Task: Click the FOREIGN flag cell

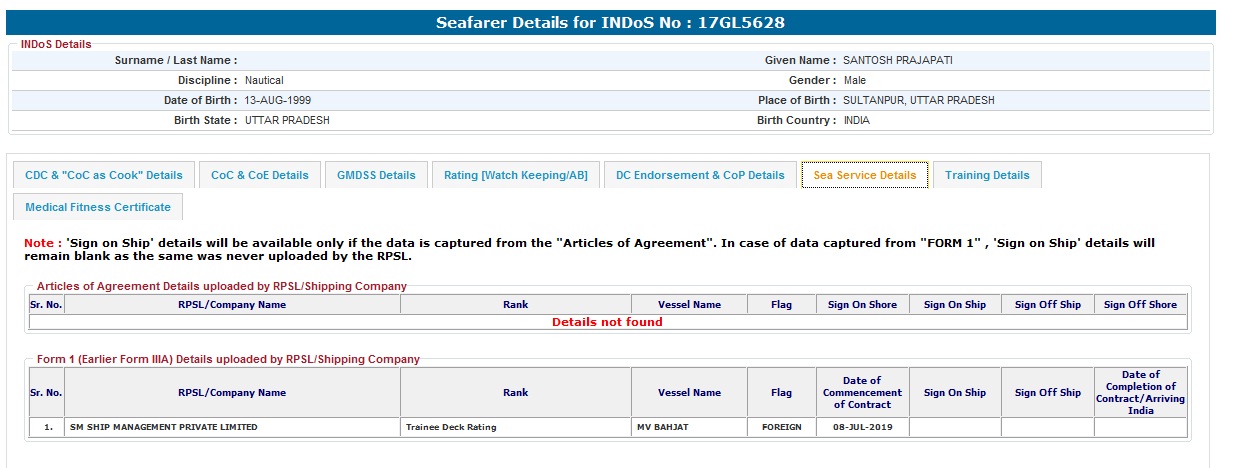Action: tap(781, 427)
